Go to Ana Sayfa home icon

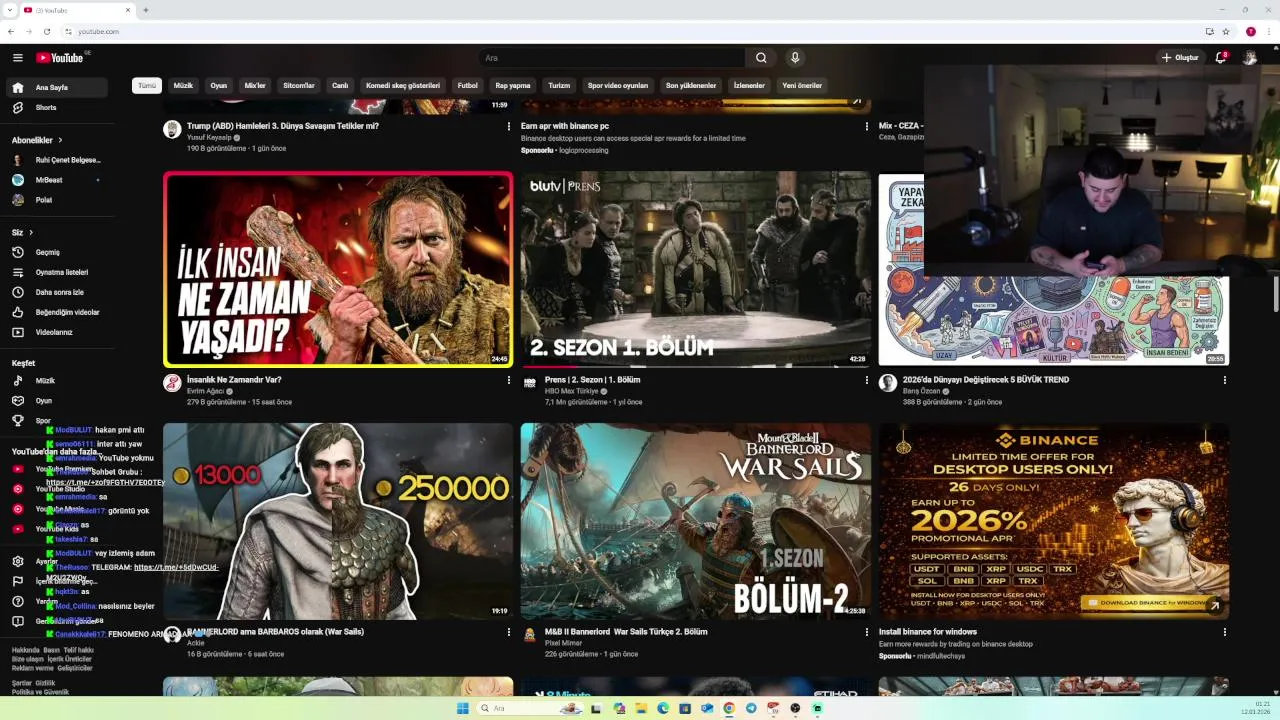click(x=18, y=87)
